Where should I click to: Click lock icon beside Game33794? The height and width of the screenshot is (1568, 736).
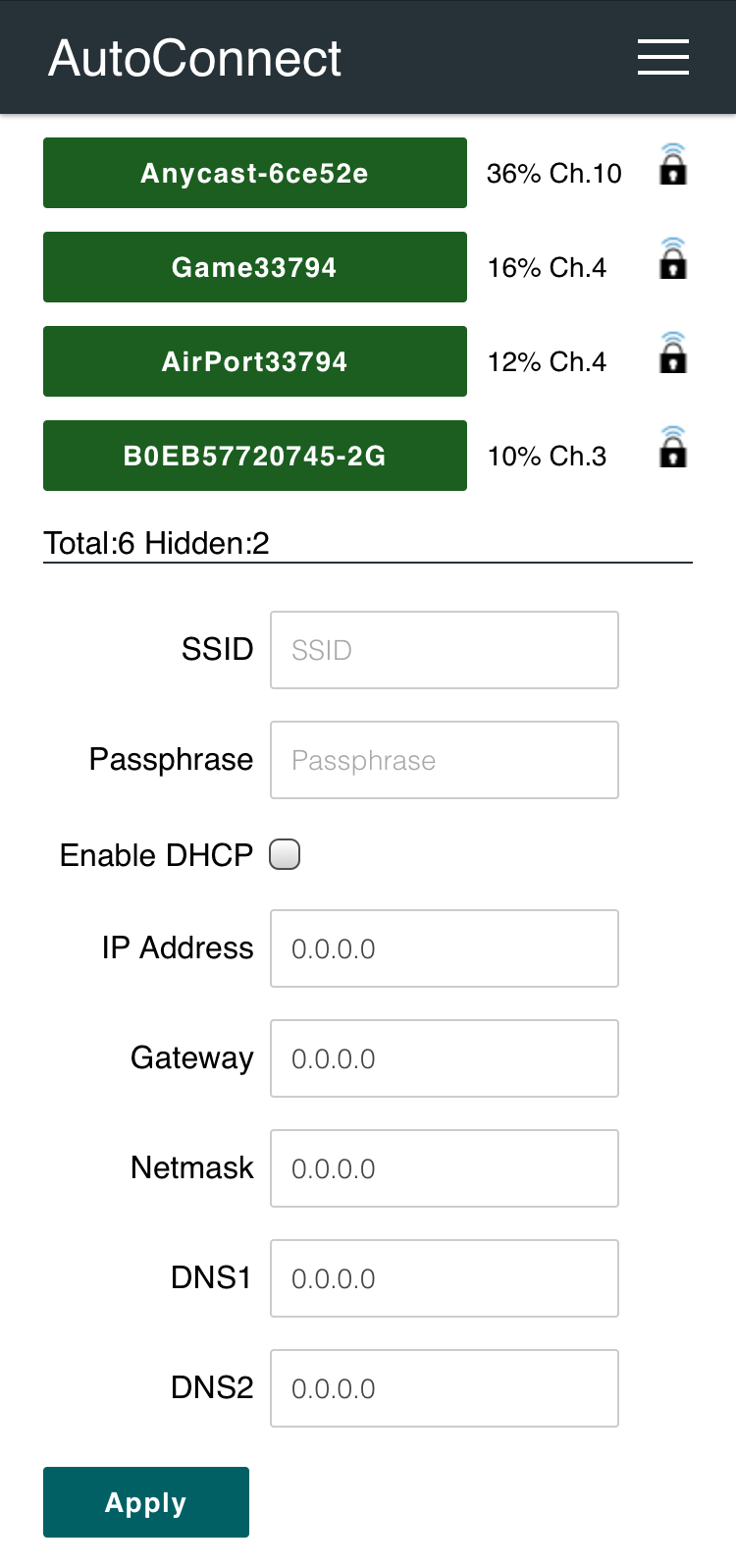click(673, 259)
